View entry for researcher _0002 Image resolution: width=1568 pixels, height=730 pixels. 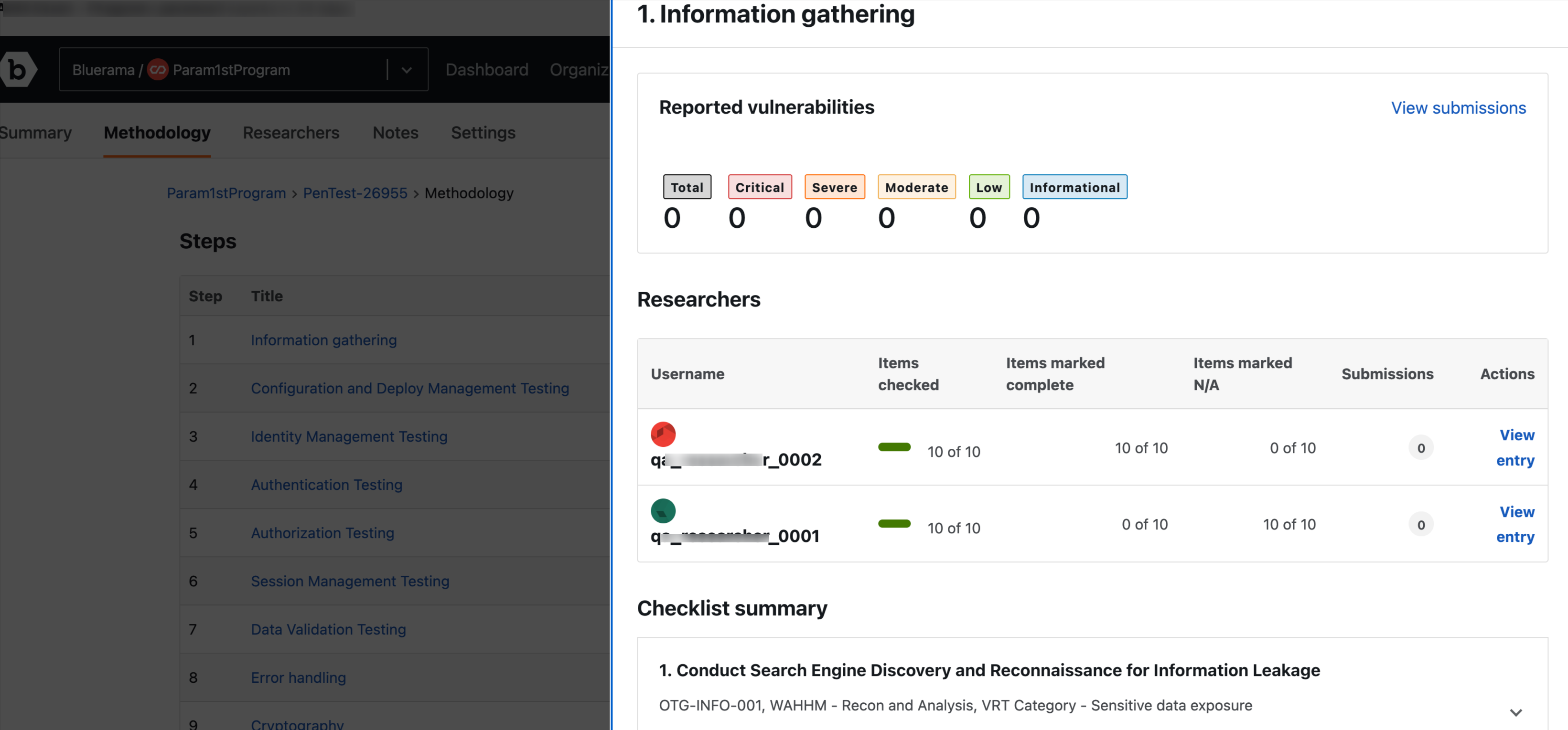point(1515,448)
